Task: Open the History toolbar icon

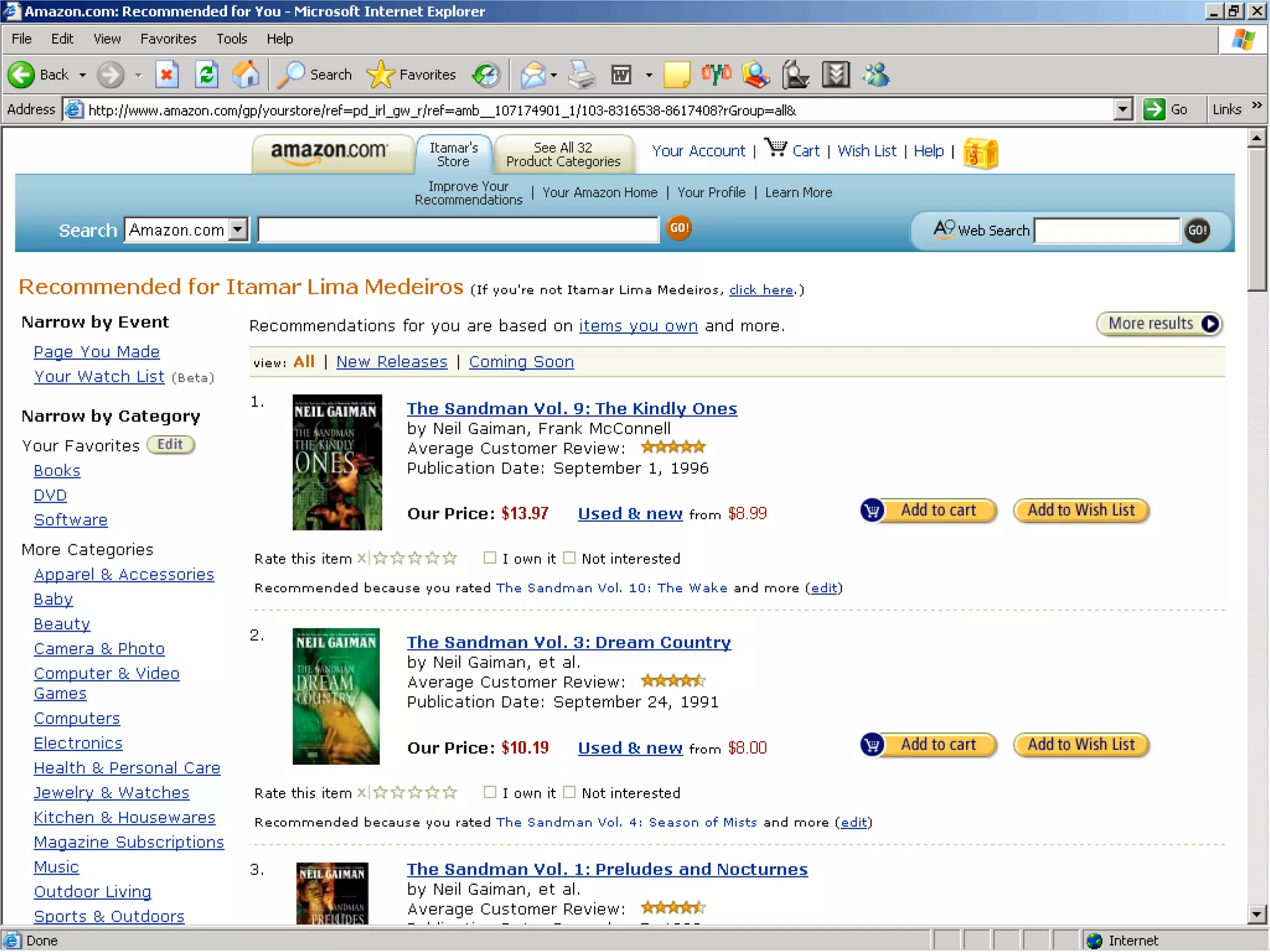Action: point(486,75)
